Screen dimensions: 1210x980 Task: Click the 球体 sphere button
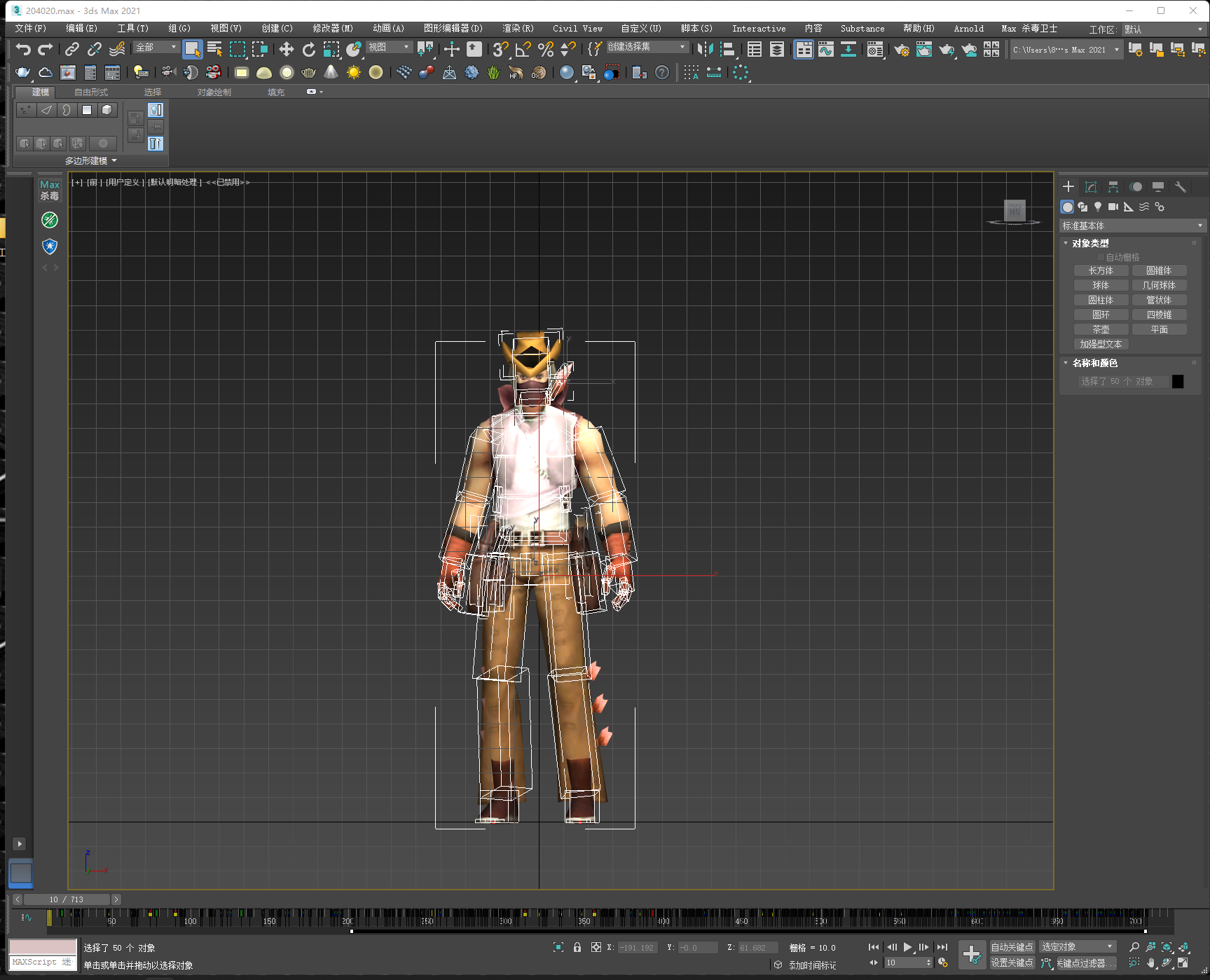(x=1101, y=285)
